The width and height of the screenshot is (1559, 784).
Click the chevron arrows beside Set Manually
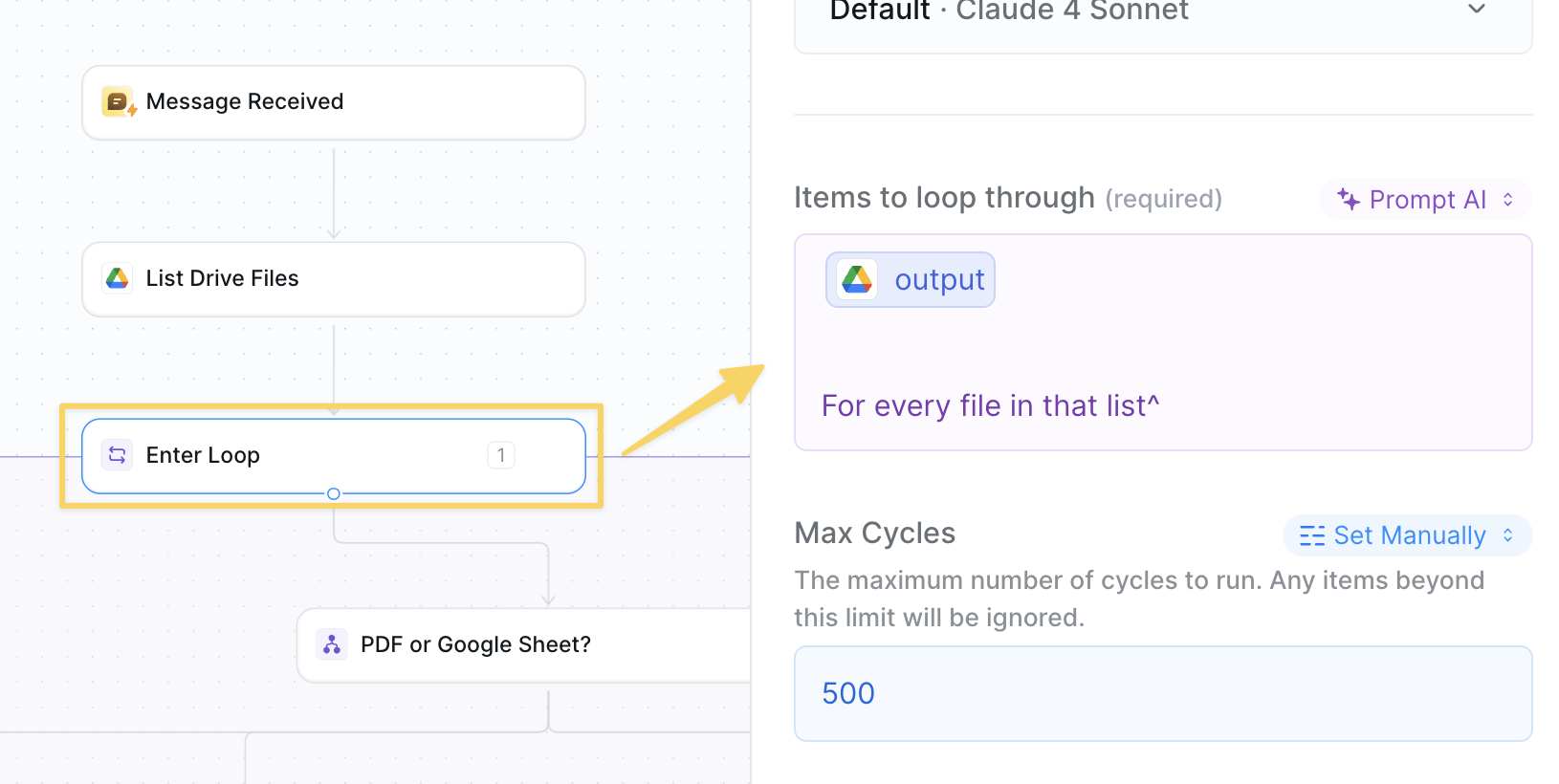(1508, 535)
